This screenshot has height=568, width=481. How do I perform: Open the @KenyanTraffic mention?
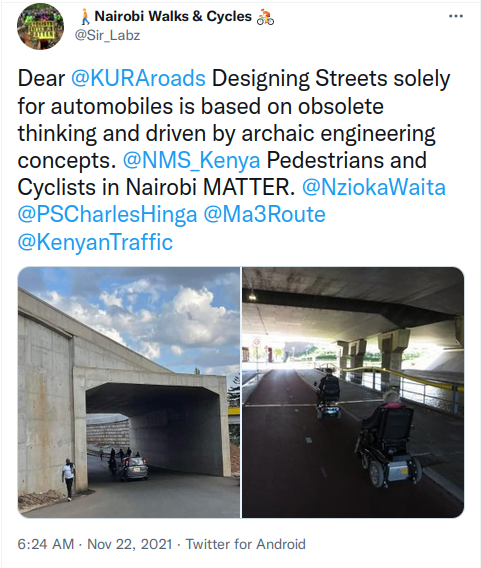coord(95,242)
